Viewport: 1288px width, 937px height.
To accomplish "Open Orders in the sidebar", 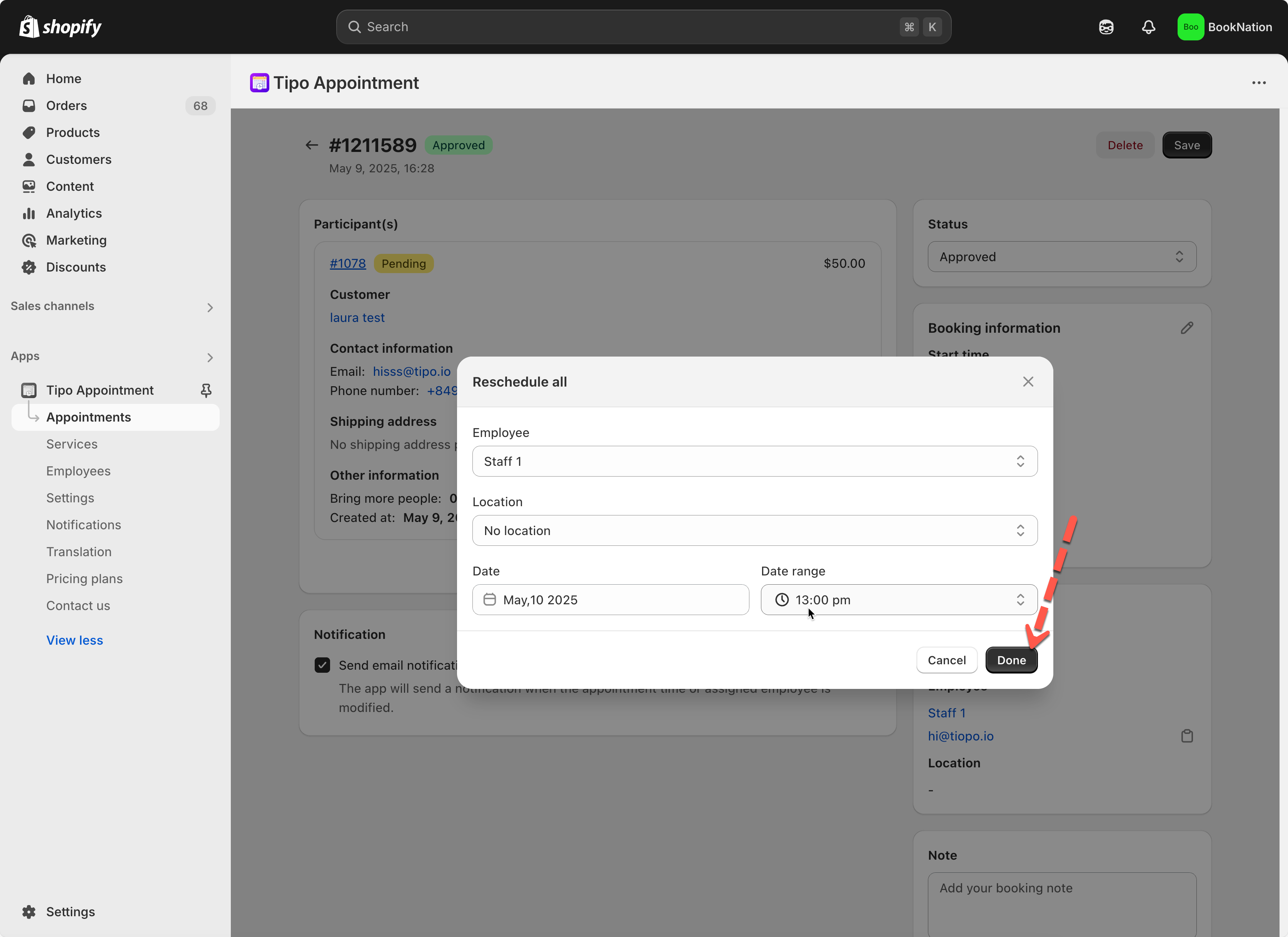I will pyautogui.click(x=67, y=106).
